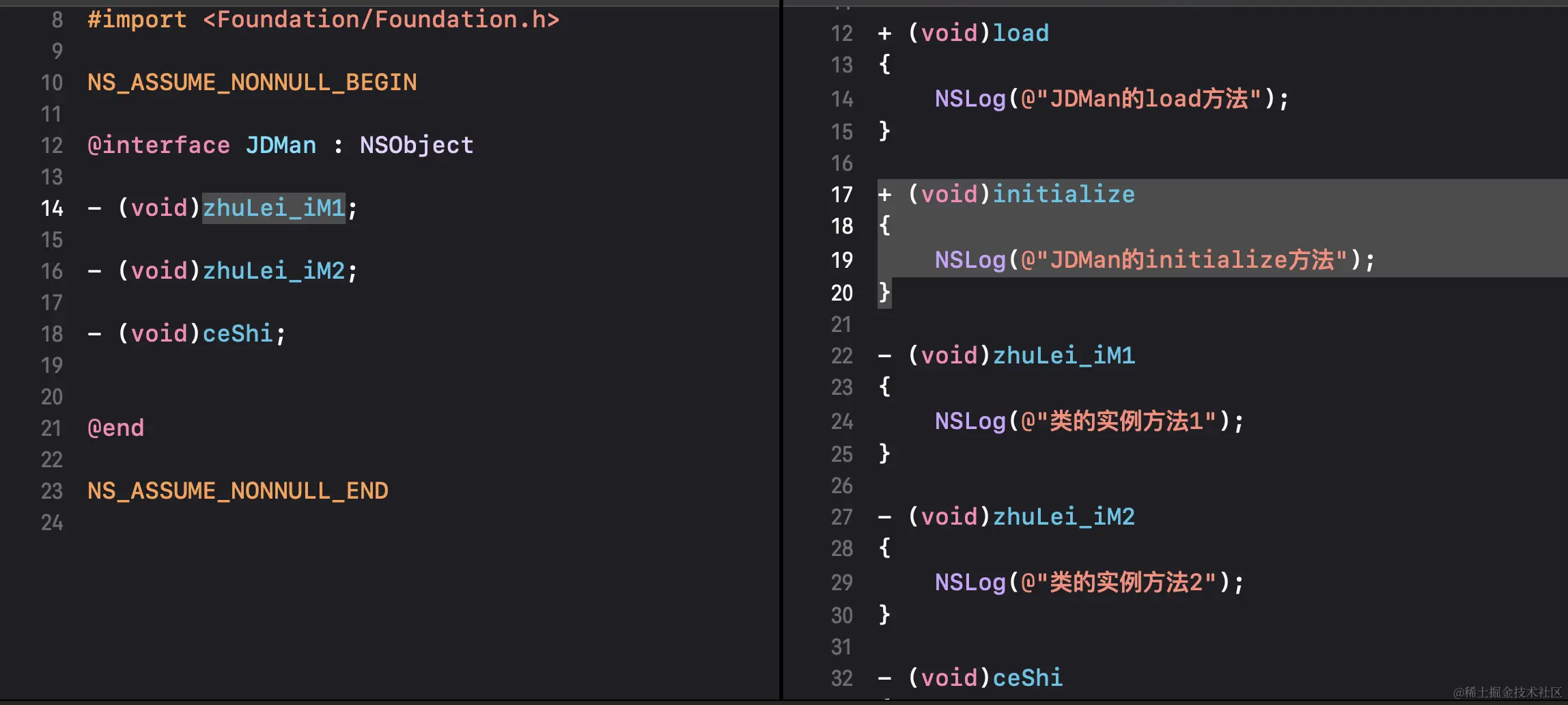This screenshot has width=1568, height=705.
Task: Click line number 32 in right pane
Action: pos(841,678)
